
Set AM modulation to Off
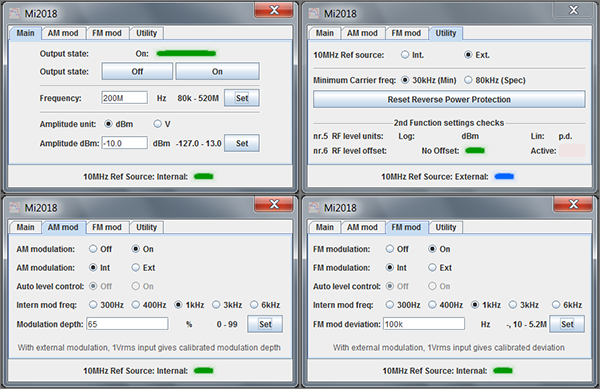(x=93, y=249)
